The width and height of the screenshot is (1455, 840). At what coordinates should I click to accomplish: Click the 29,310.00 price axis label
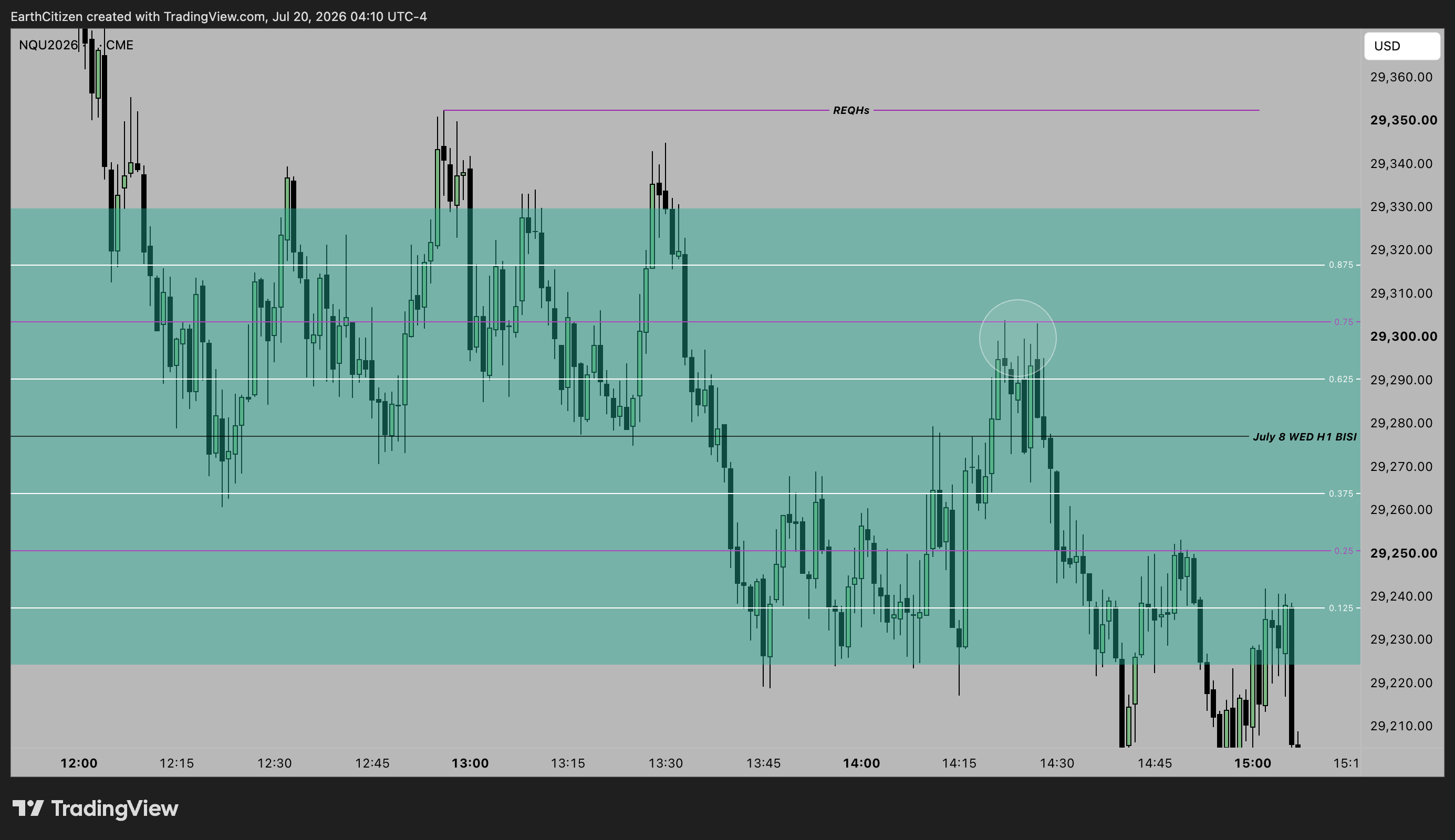click(x=1401, y=293)
